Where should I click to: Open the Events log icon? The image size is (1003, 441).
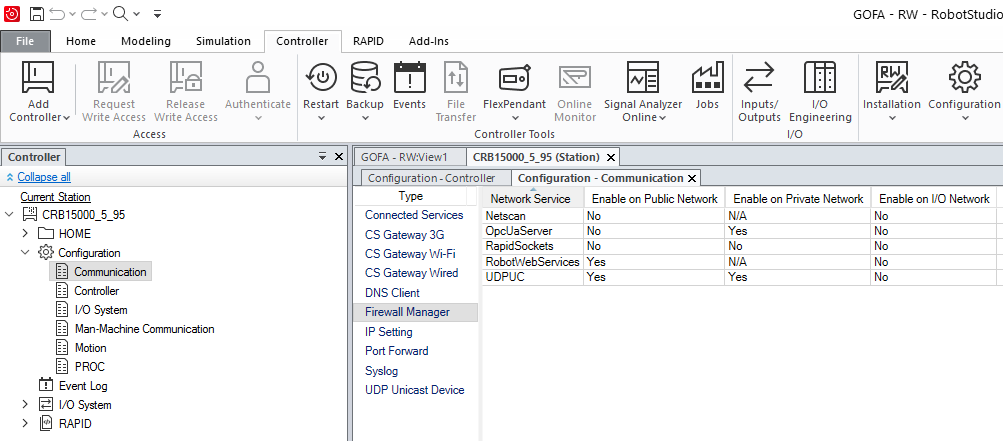click(409, 80)
